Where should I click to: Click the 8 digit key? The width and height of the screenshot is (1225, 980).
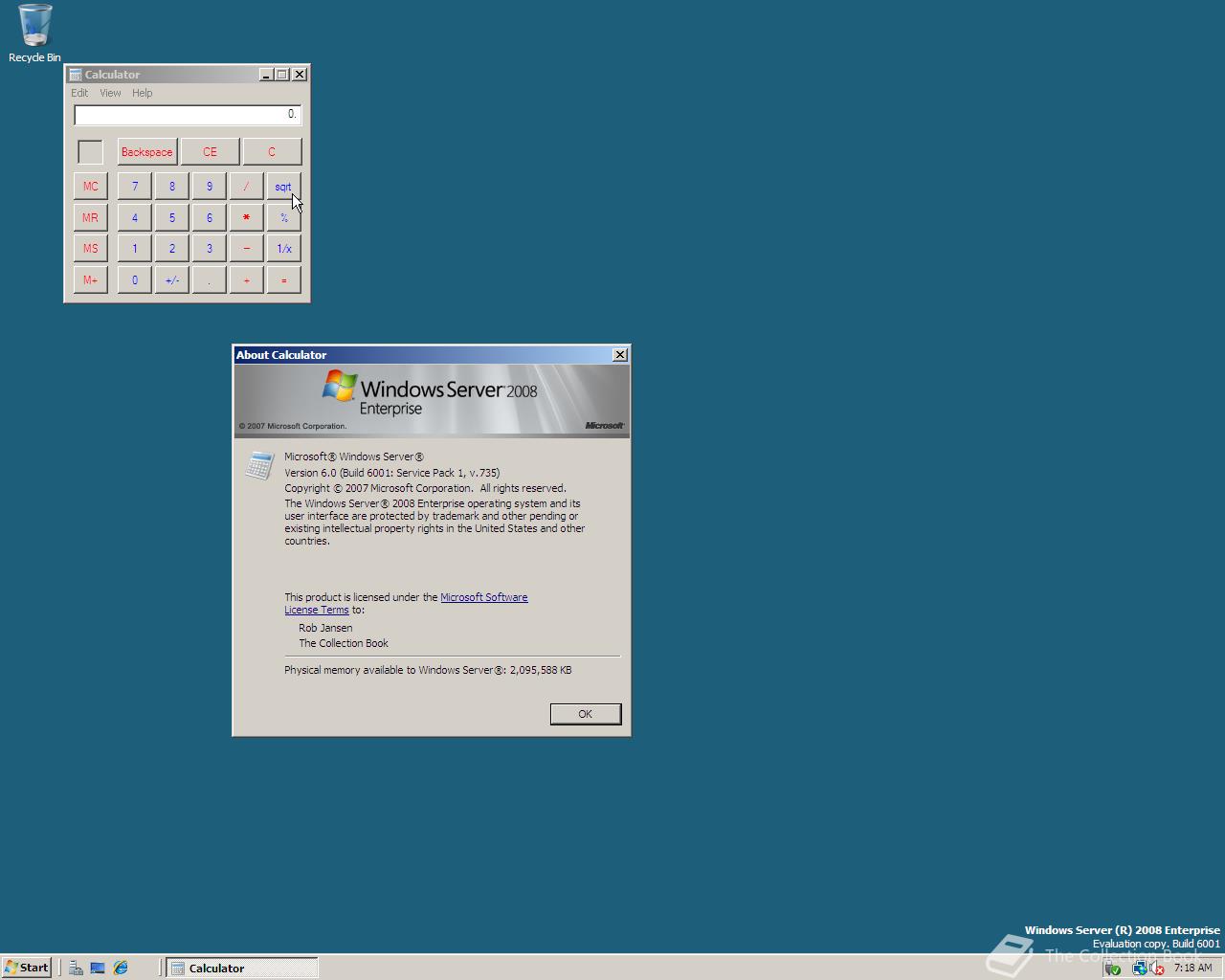pos(172,187)
